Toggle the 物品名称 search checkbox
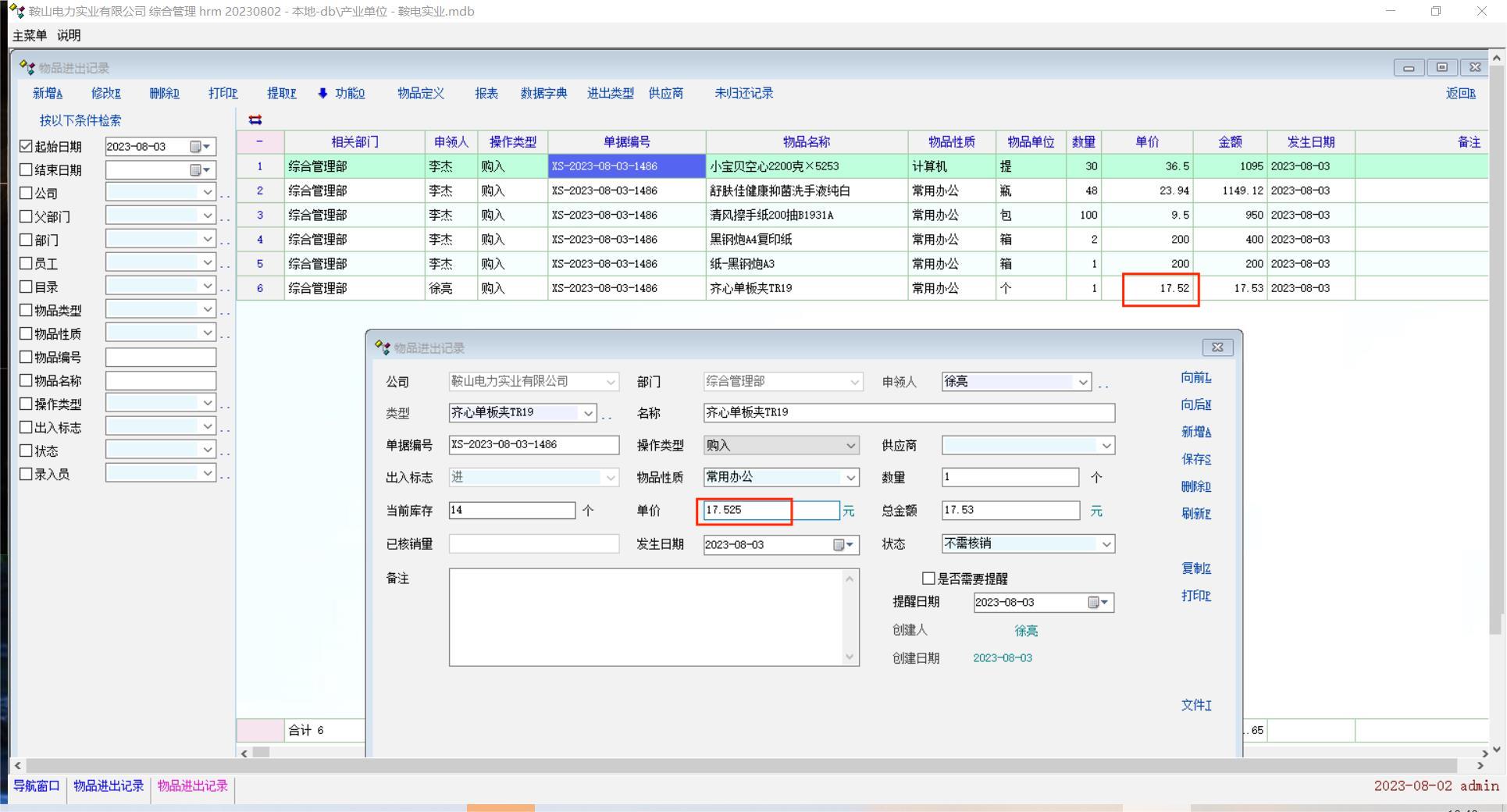 pyautogui.click(x=26, y=380)
